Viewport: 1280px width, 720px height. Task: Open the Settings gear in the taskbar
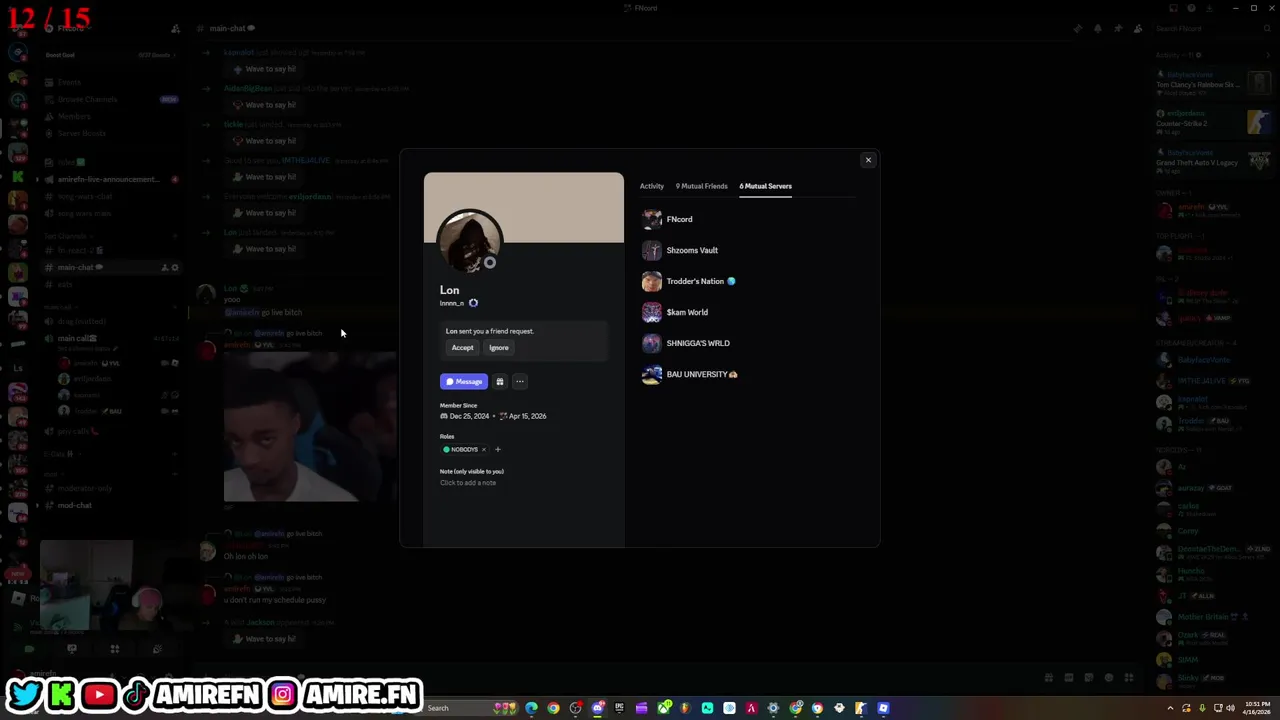(x=773, y=708)
